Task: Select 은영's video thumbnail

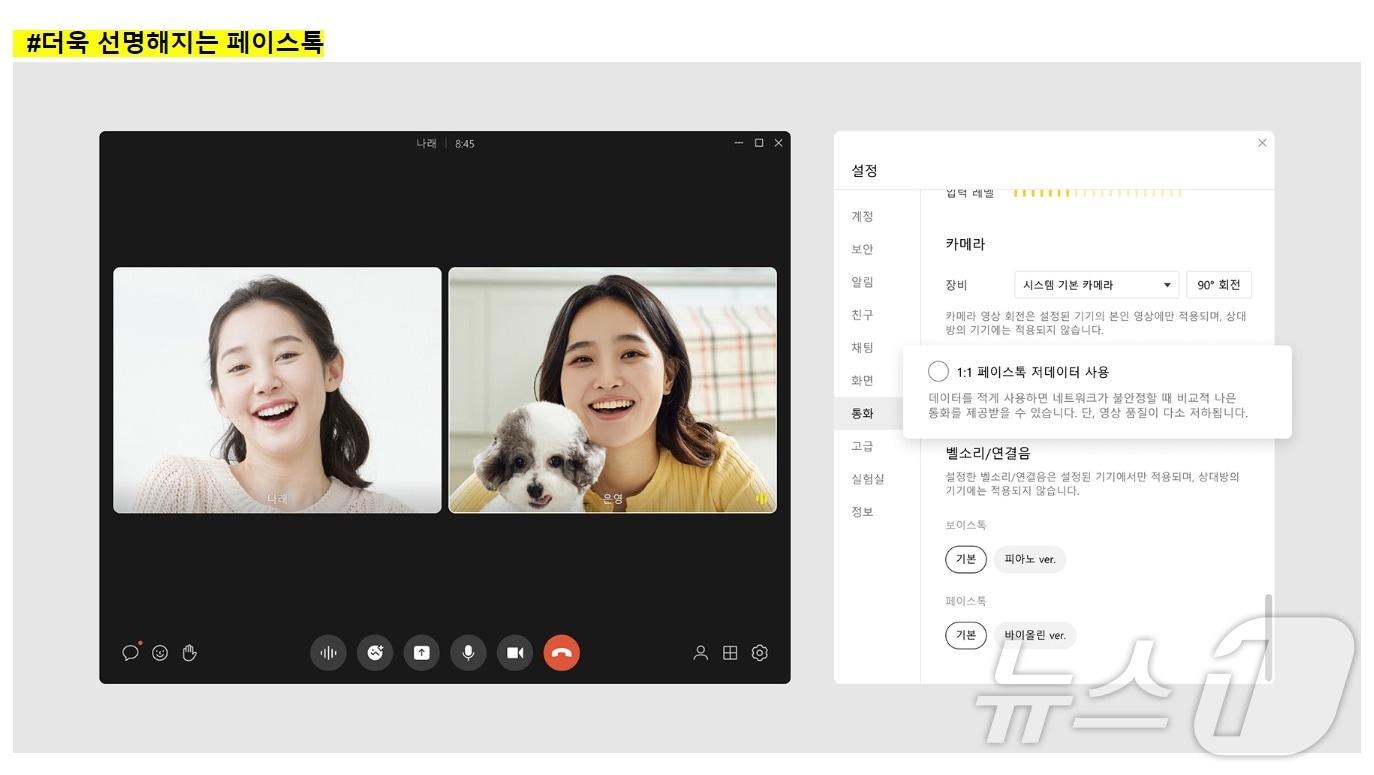Action: click(x=612, y=390)
